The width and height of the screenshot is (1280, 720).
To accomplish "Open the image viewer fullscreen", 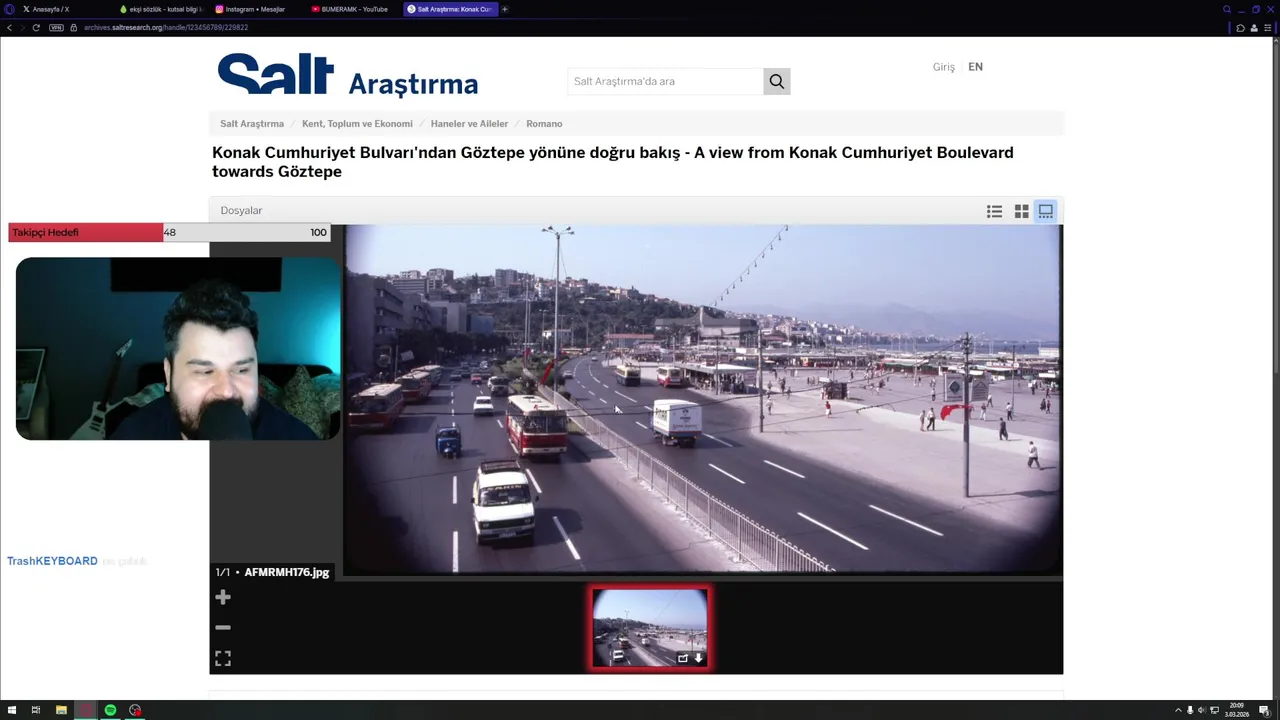I will coord(223,658).
